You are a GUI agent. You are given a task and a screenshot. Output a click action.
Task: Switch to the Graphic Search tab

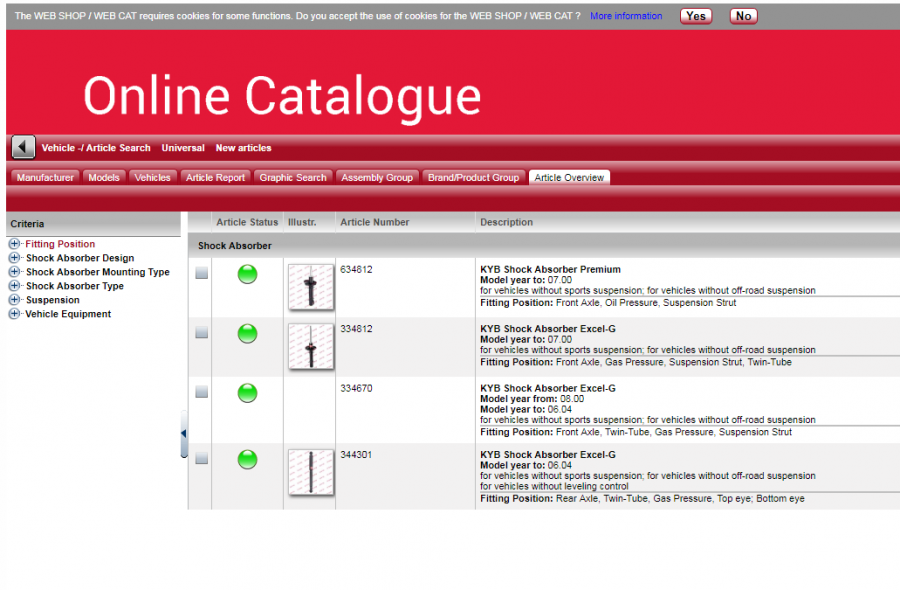(293, 178)
